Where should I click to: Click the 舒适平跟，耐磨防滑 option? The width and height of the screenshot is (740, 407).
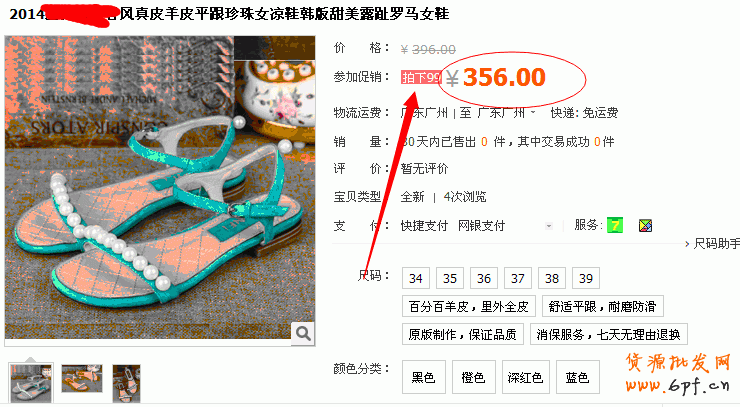(x=603, y=306)
